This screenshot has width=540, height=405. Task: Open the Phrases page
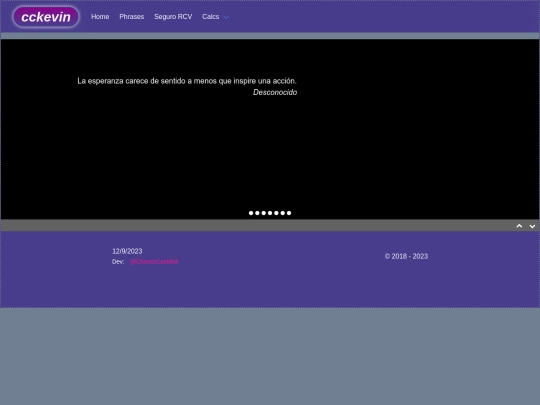point(132,17)
